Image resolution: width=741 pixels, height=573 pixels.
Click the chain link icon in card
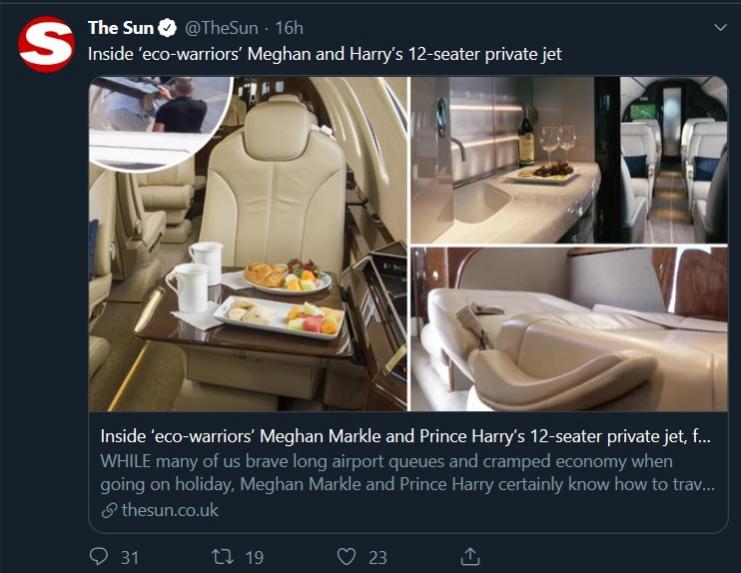tap(109, 511)
